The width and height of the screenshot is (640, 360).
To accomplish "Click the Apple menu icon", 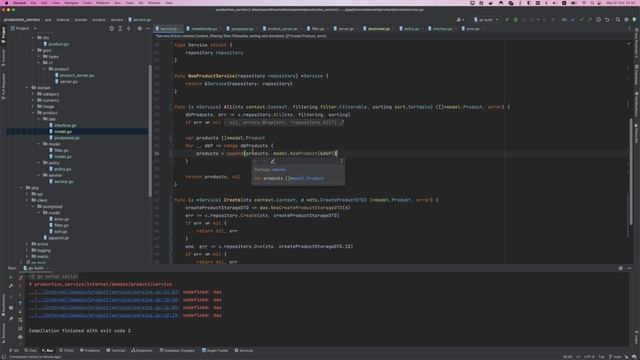I will coord(6,3).
